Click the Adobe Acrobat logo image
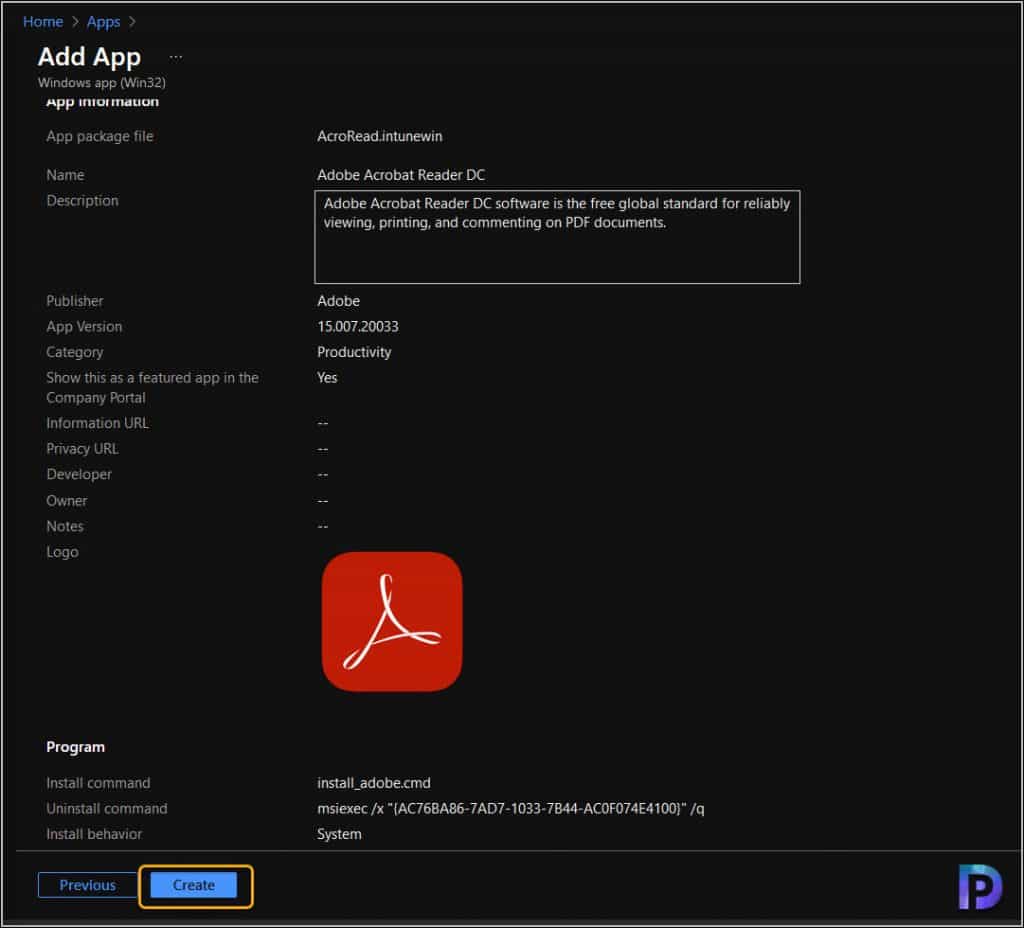Screen dimensions: 1024x928 (x=392, y=621)
